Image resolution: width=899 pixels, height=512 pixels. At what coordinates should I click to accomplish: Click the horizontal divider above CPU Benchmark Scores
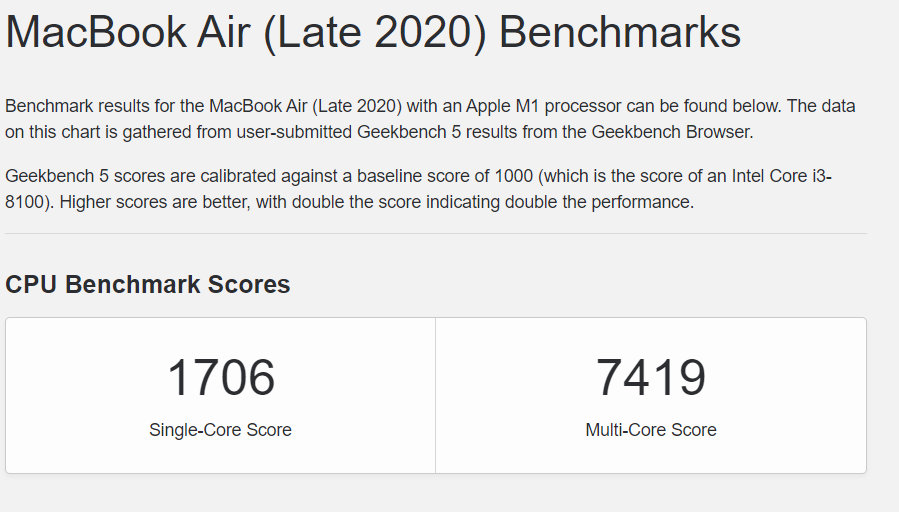pos(436,234)
